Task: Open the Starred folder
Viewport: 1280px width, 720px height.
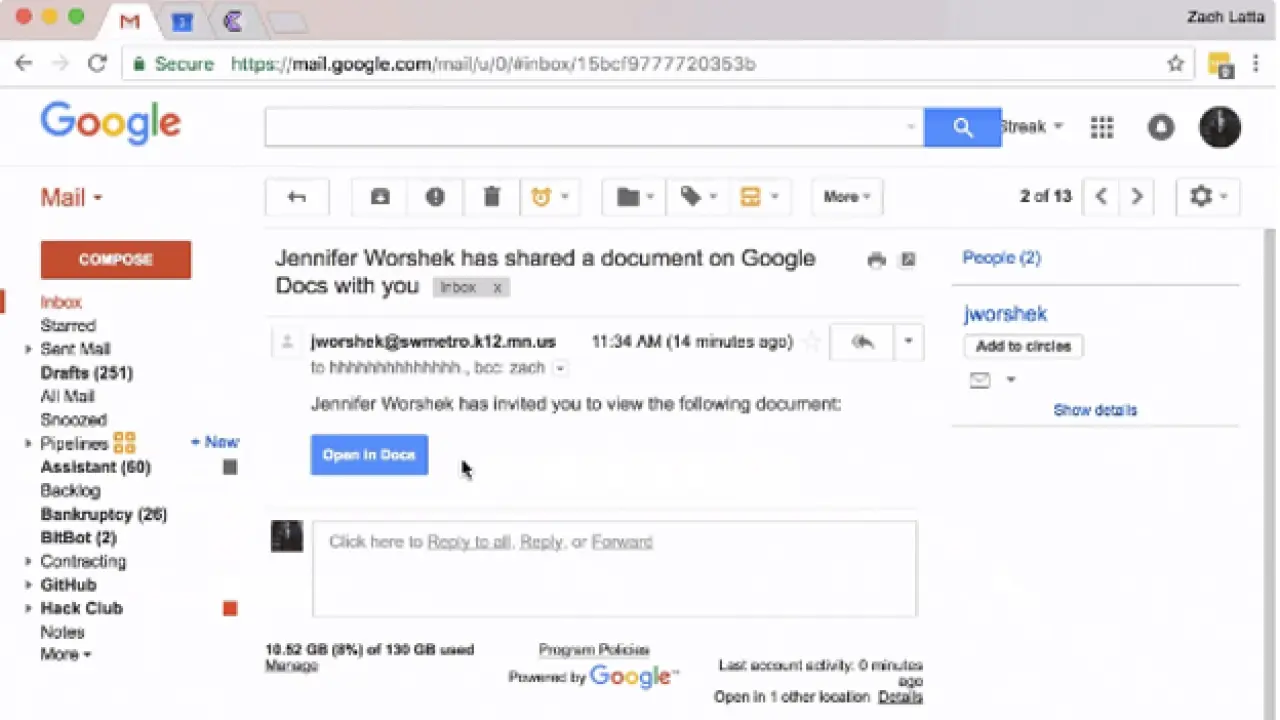Action: (x=68, y=326)
